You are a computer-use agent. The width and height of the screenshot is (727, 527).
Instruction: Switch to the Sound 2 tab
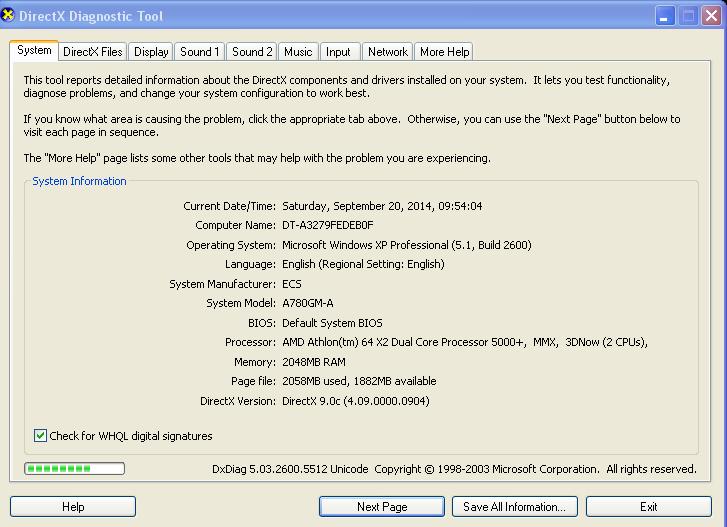coord(252,52)
